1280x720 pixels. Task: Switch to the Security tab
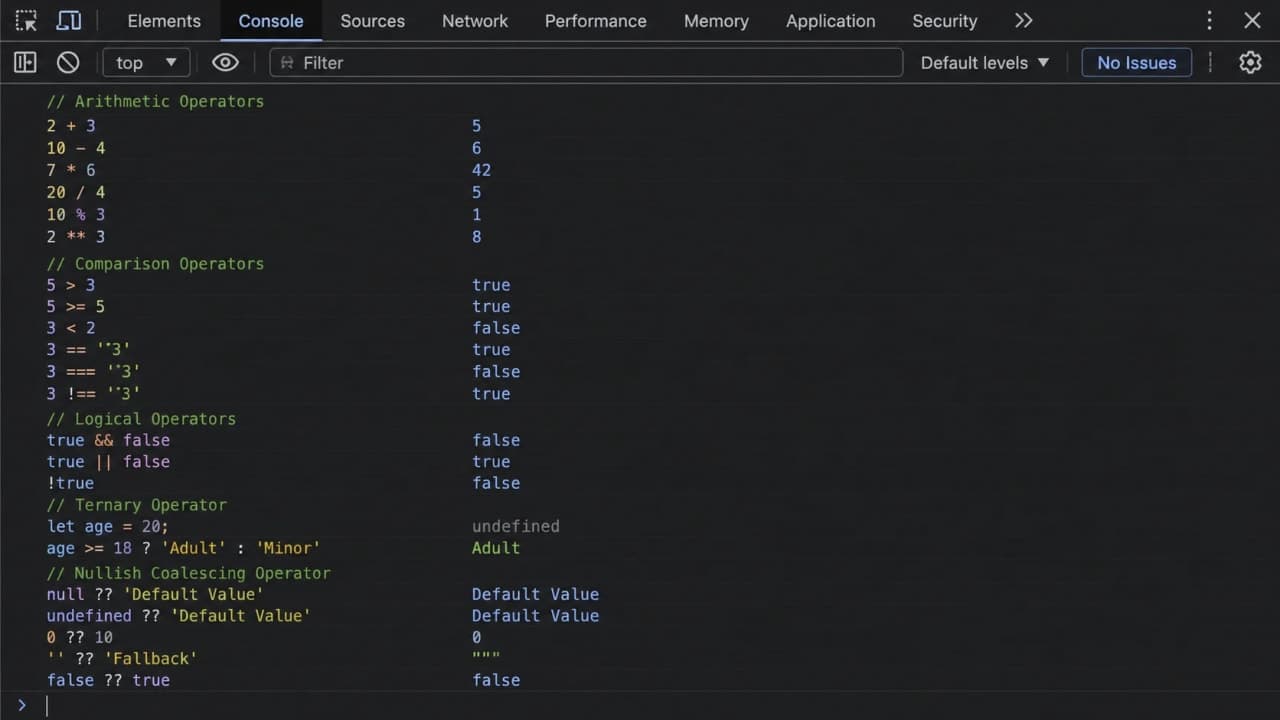tap(945, 21)
